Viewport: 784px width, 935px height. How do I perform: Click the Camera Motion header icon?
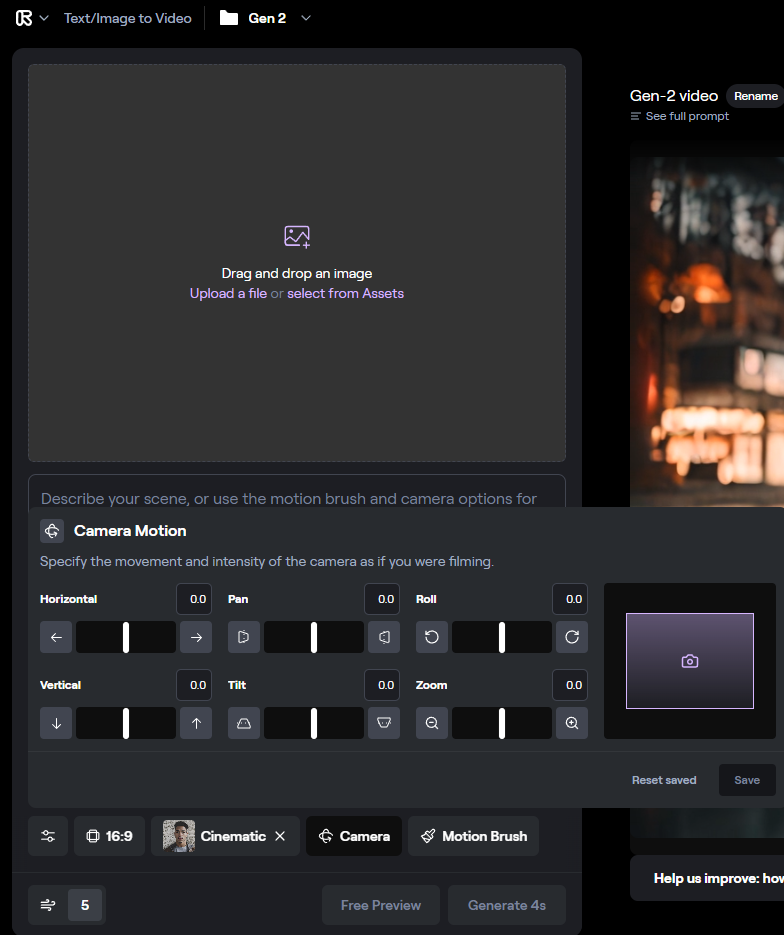[x=52, y=531]
